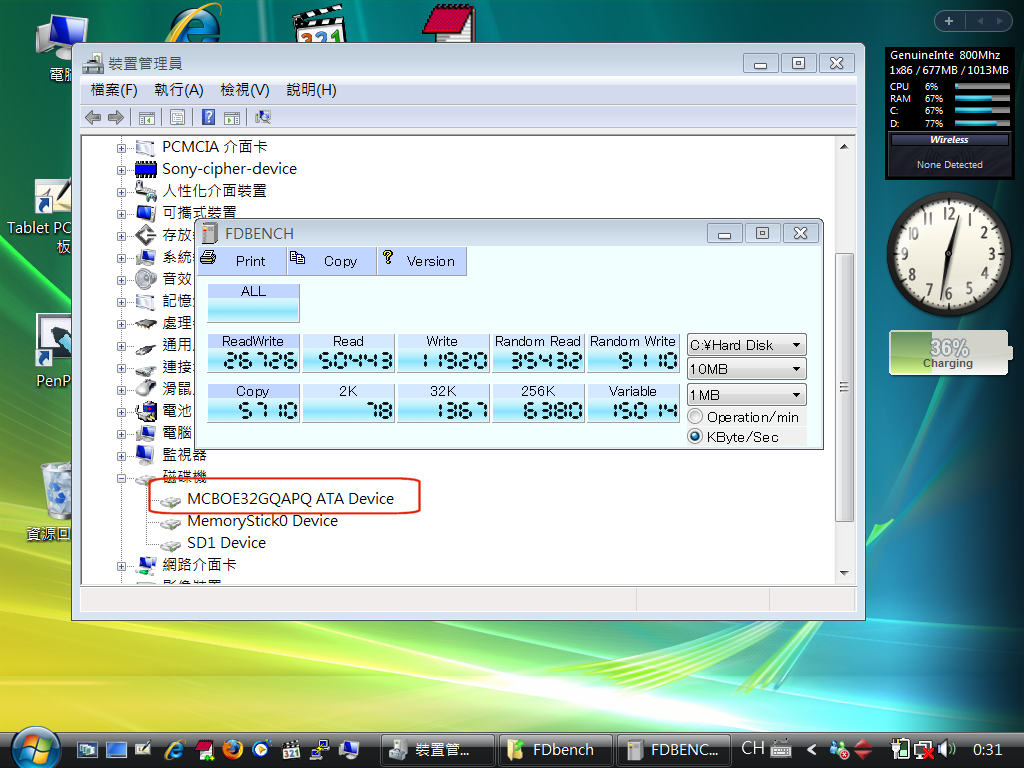Show hidden tray icons with the arrow
1024x768 pixels.
pyautogui.click(x=811, y=749)
